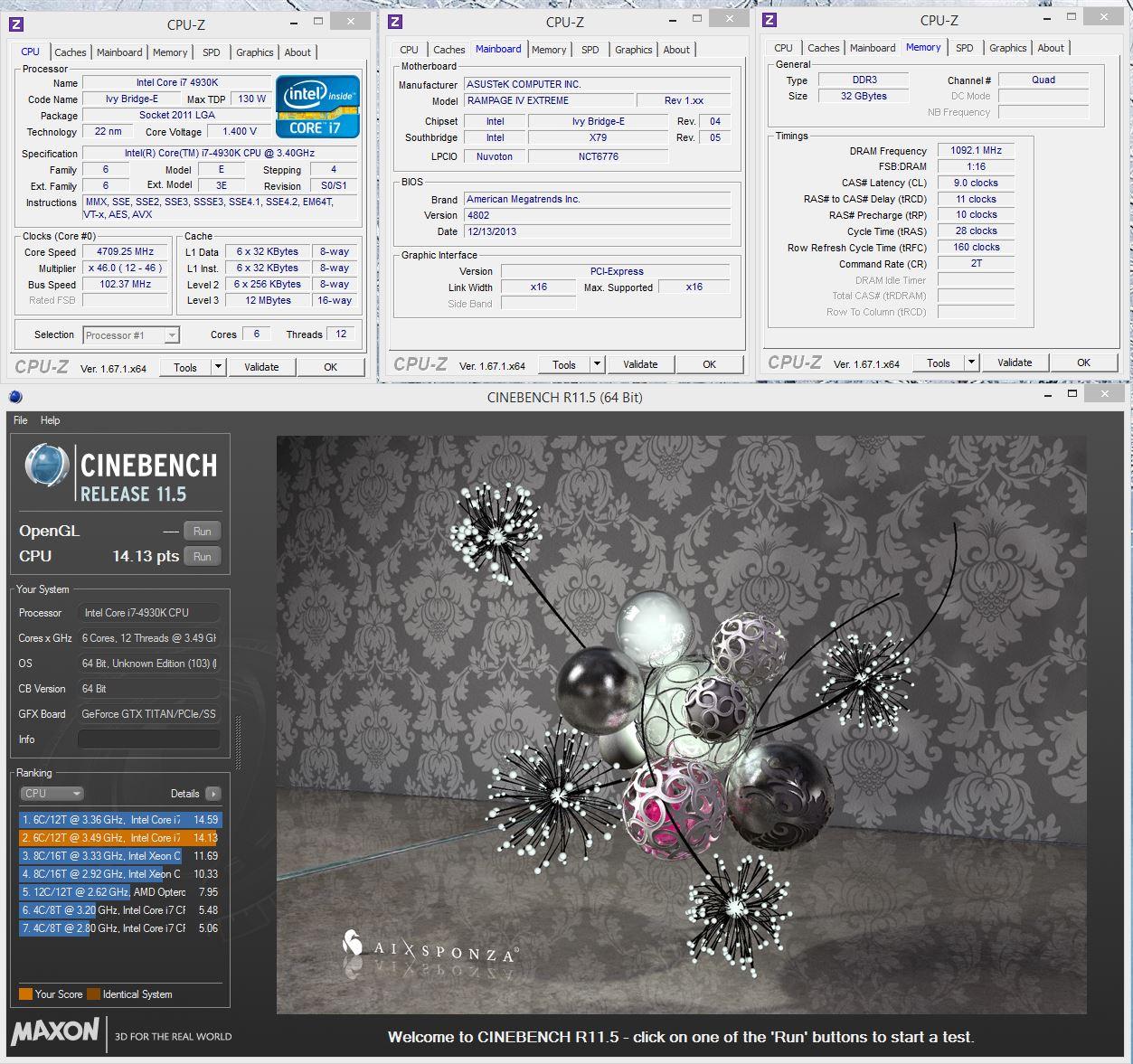Open the Cinebench Help menu
Image resolution: width=1133 pixels, height=1064 pixels.
tap(51, 420)
